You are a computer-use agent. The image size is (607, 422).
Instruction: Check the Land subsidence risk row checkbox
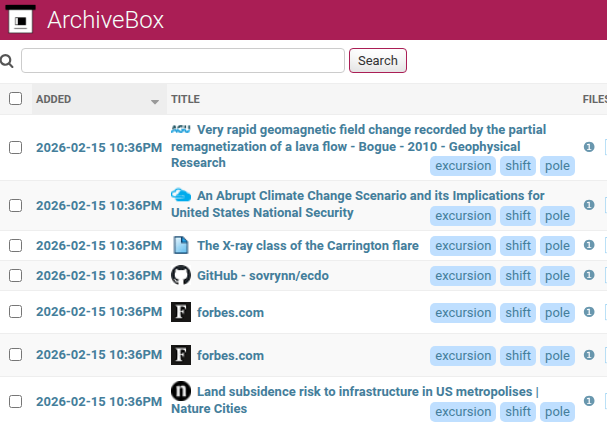[15, 401]
